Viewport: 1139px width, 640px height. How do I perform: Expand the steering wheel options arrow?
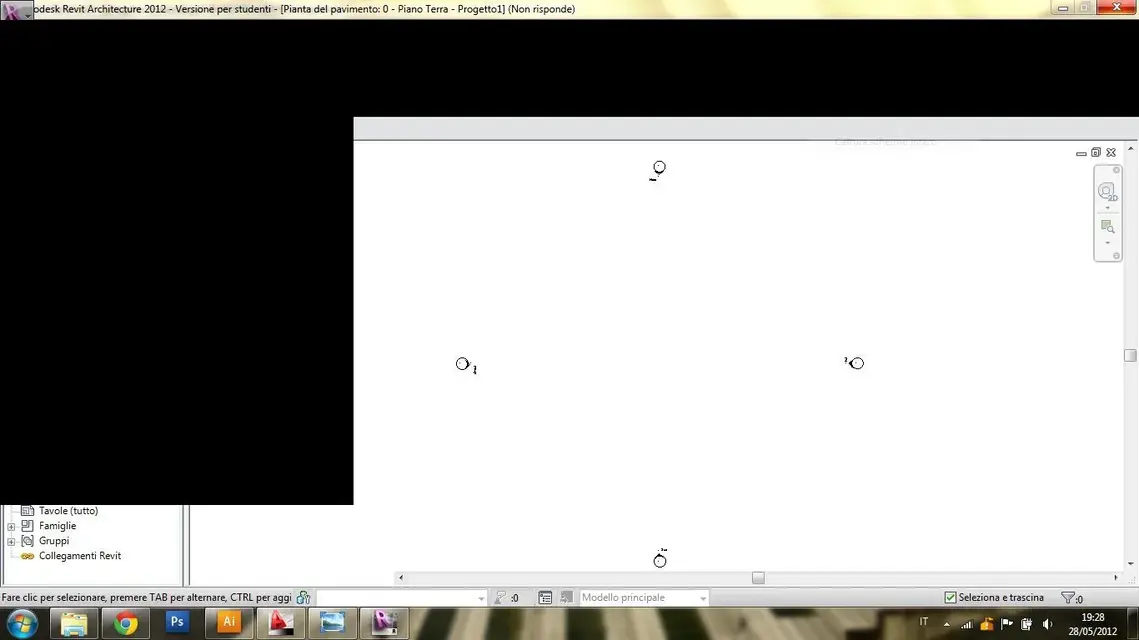1108,208
